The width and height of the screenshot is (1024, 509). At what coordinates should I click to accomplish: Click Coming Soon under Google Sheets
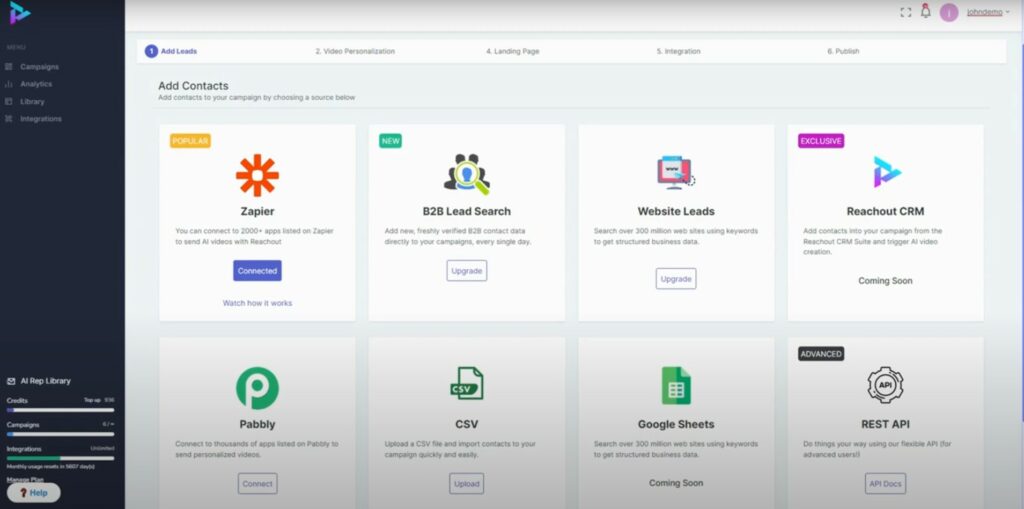(x=676, y=483)
